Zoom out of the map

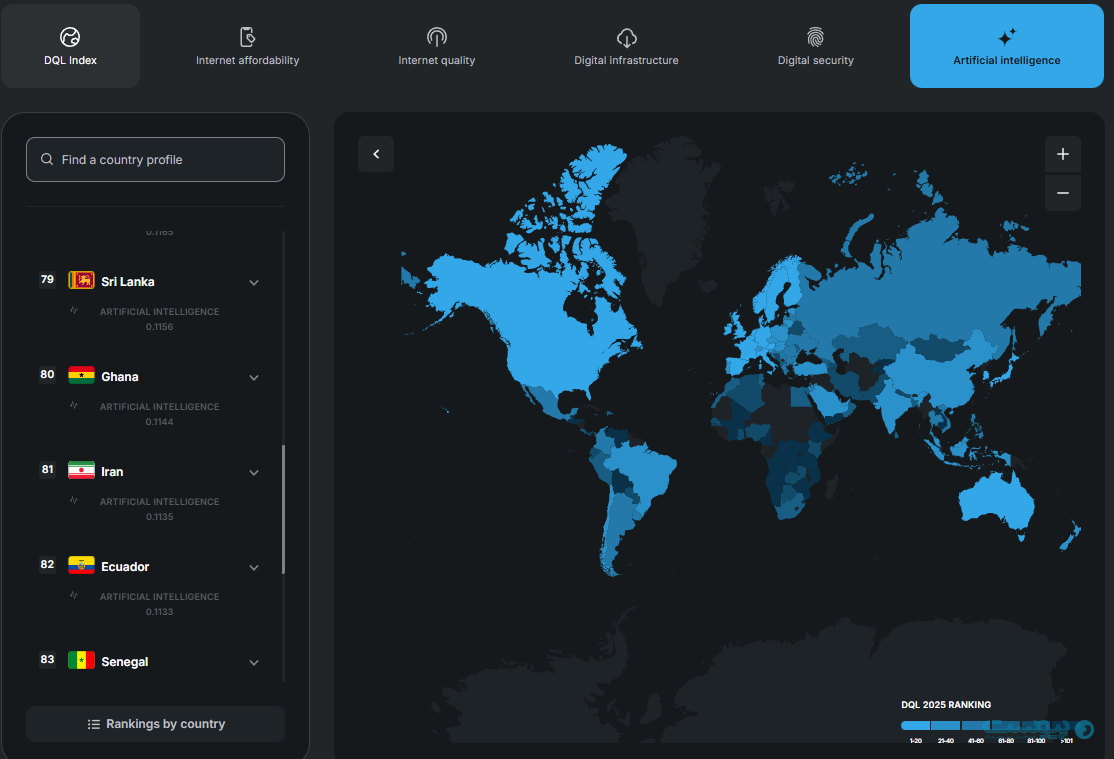[1062, 193]
